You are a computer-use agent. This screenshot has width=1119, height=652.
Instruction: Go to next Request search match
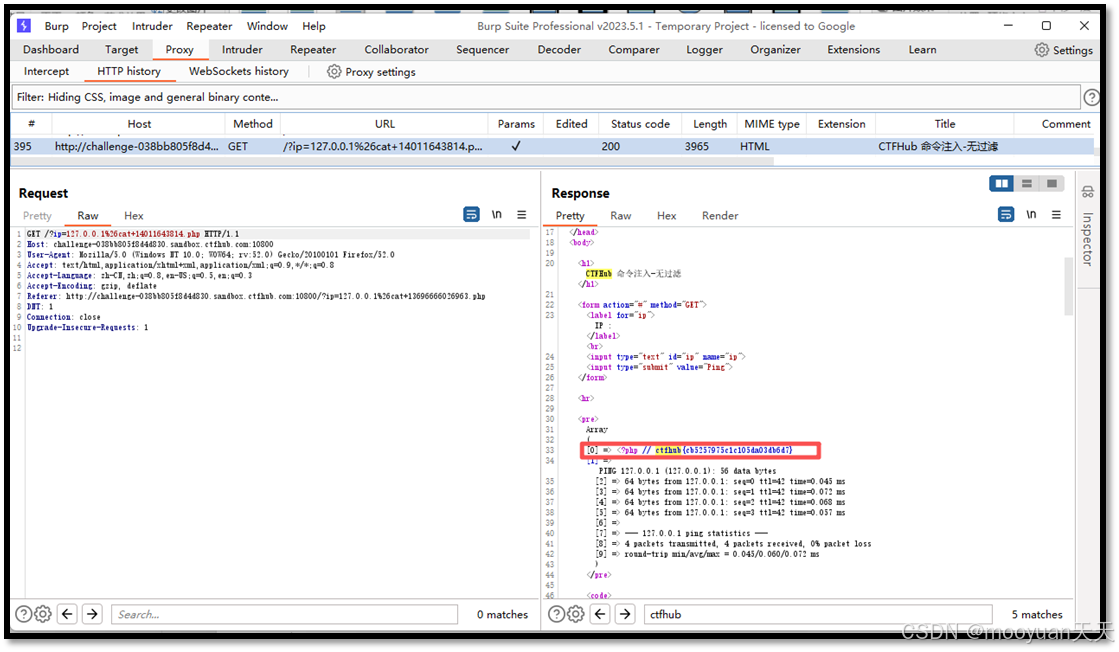coord(92,614)
